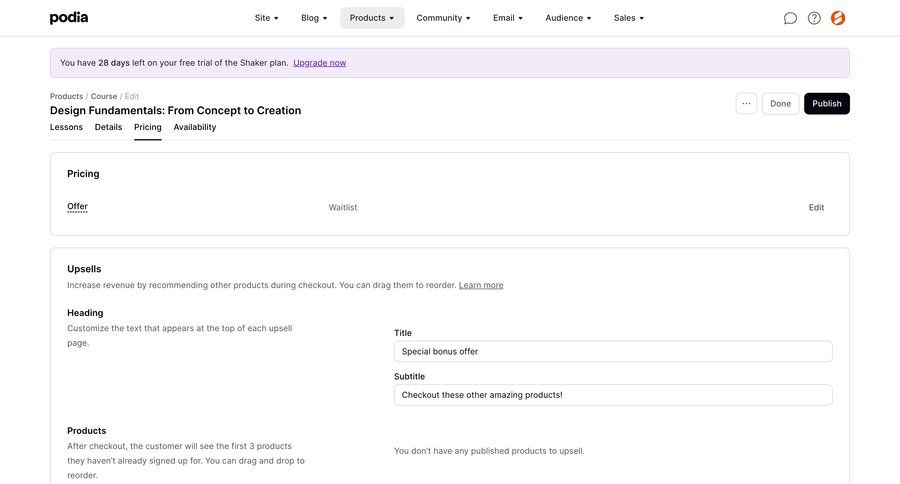Expand the Products dropdown menu
The width and height of the screenshot is (900, 484).
pyautogui.click(x=372, y=18)
